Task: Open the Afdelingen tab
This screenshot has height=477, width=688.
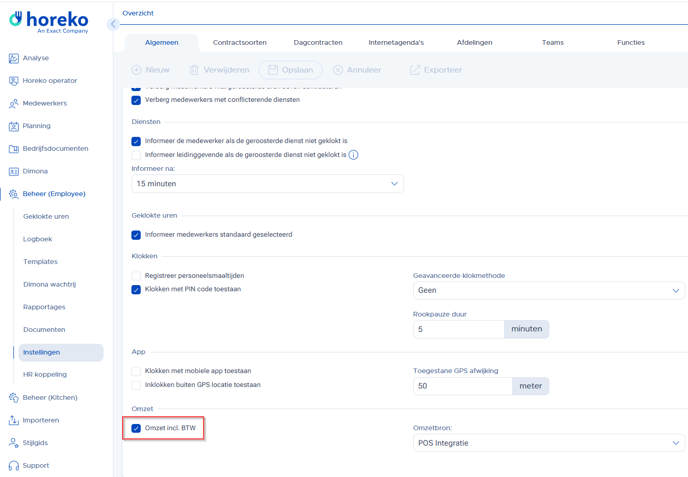Action: (x=474, y=43)
